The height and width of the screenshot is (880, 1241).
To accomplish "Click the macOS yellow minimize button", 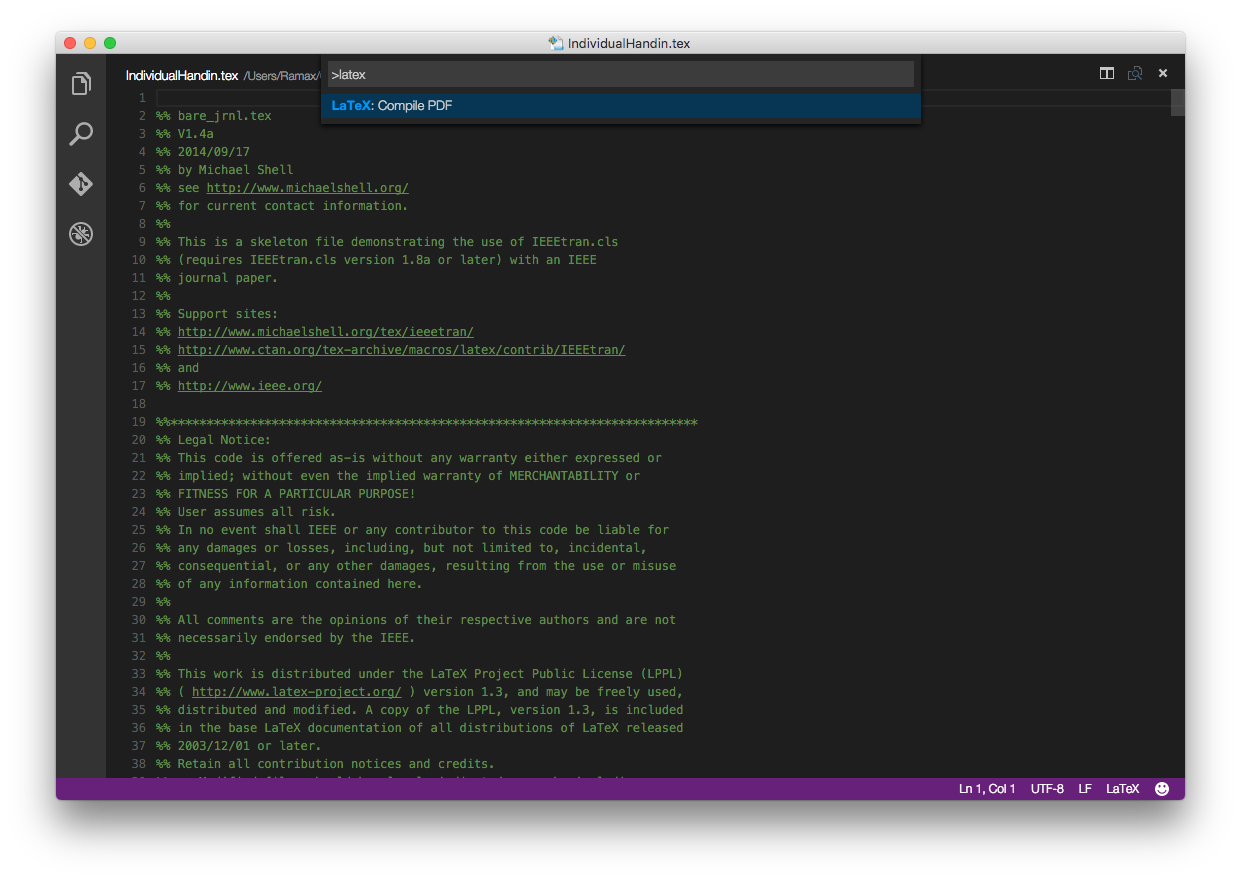I will (89, 43).
